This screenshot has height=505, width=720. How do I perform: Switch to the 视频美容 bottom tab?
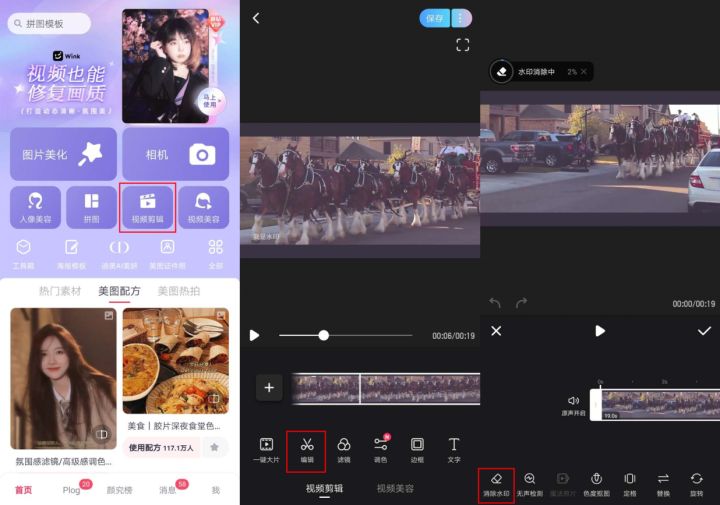(395, 488)
